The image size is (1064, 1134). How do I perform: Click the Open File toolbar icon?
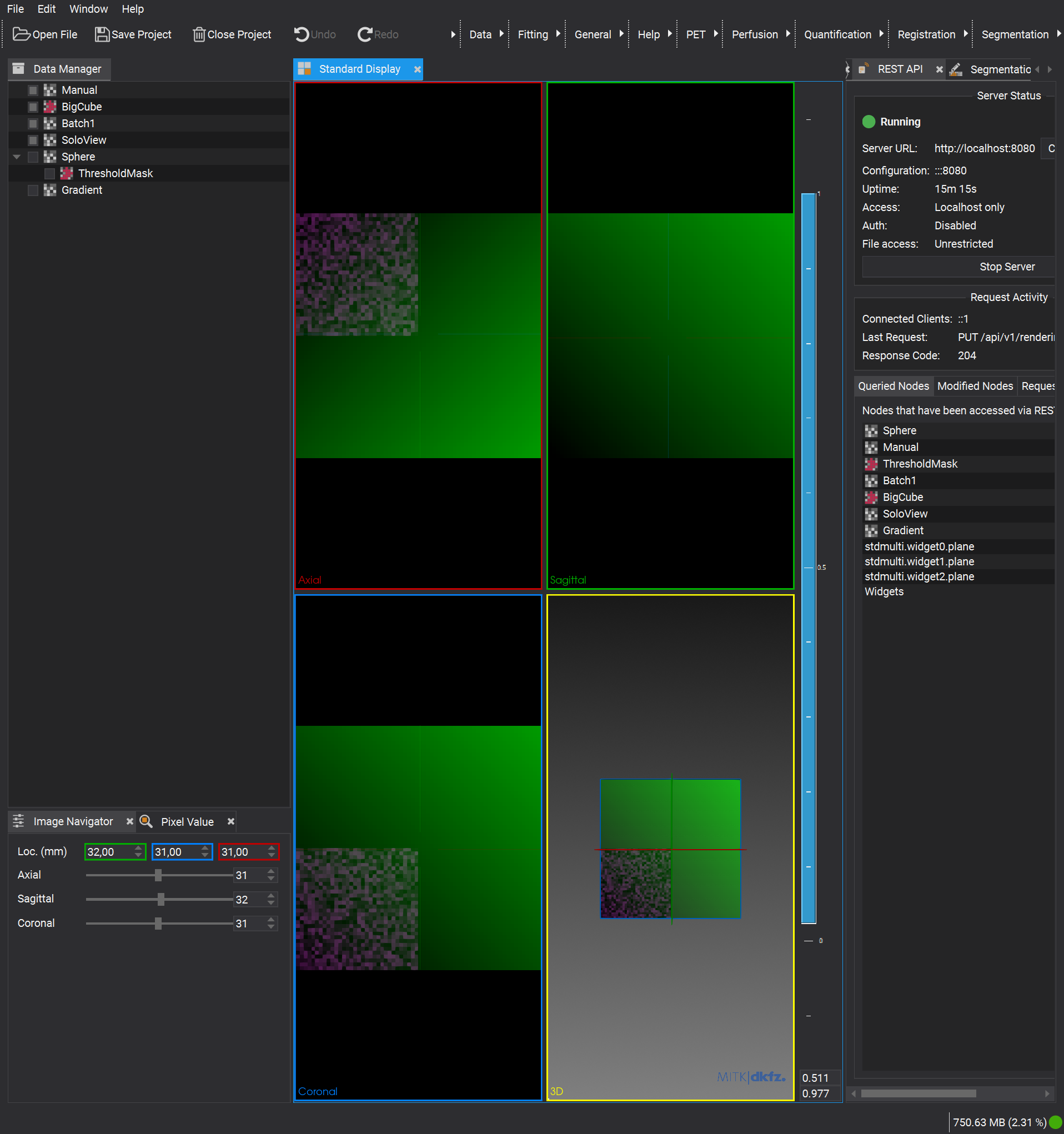point(22,34)
